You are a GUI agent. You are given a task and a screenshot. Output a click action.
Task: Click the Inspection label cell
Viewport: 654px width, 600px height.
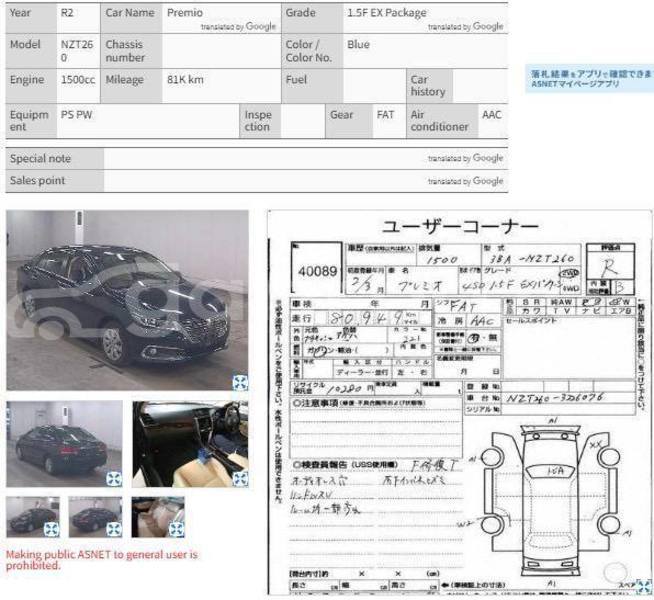click(260, 121)
